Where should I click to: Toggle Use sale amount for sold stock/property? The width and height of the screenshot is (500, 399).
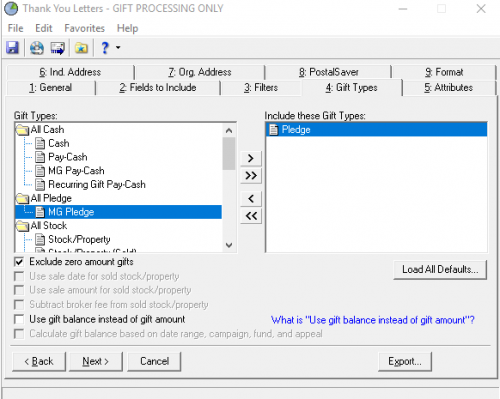[x=19, y=290]
